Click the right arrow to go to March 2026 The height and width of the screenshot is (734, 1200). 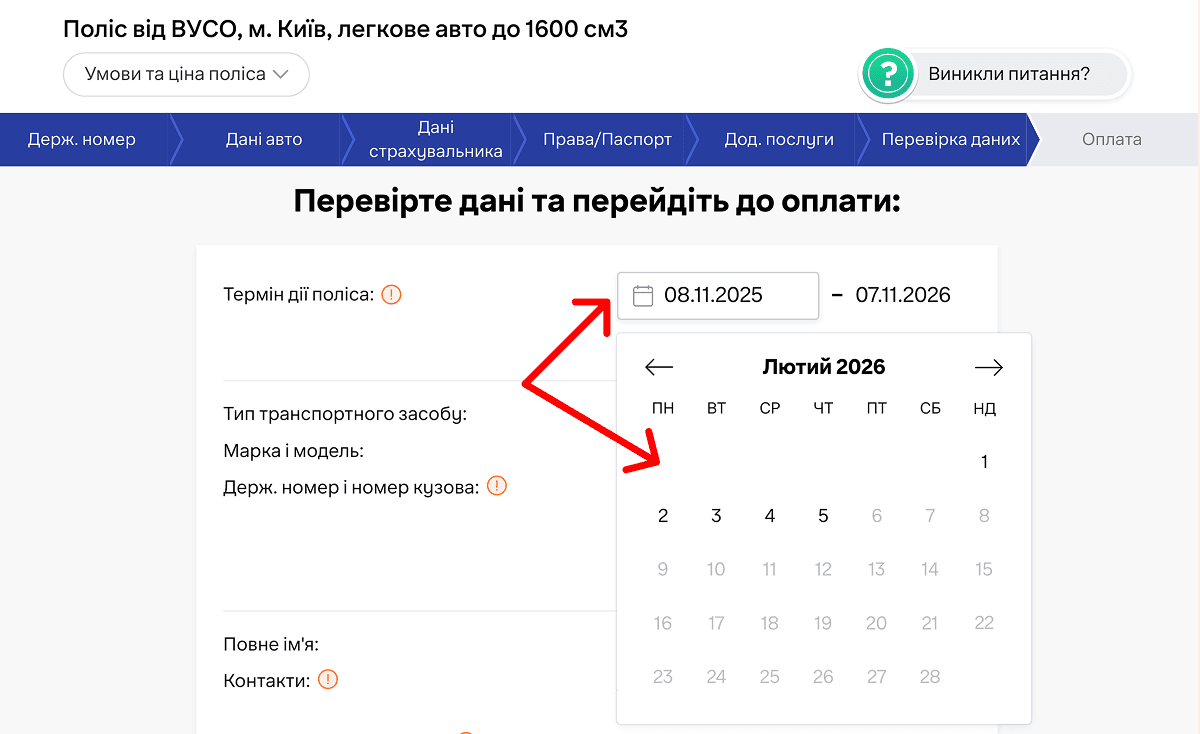click(x=989, y=367)
